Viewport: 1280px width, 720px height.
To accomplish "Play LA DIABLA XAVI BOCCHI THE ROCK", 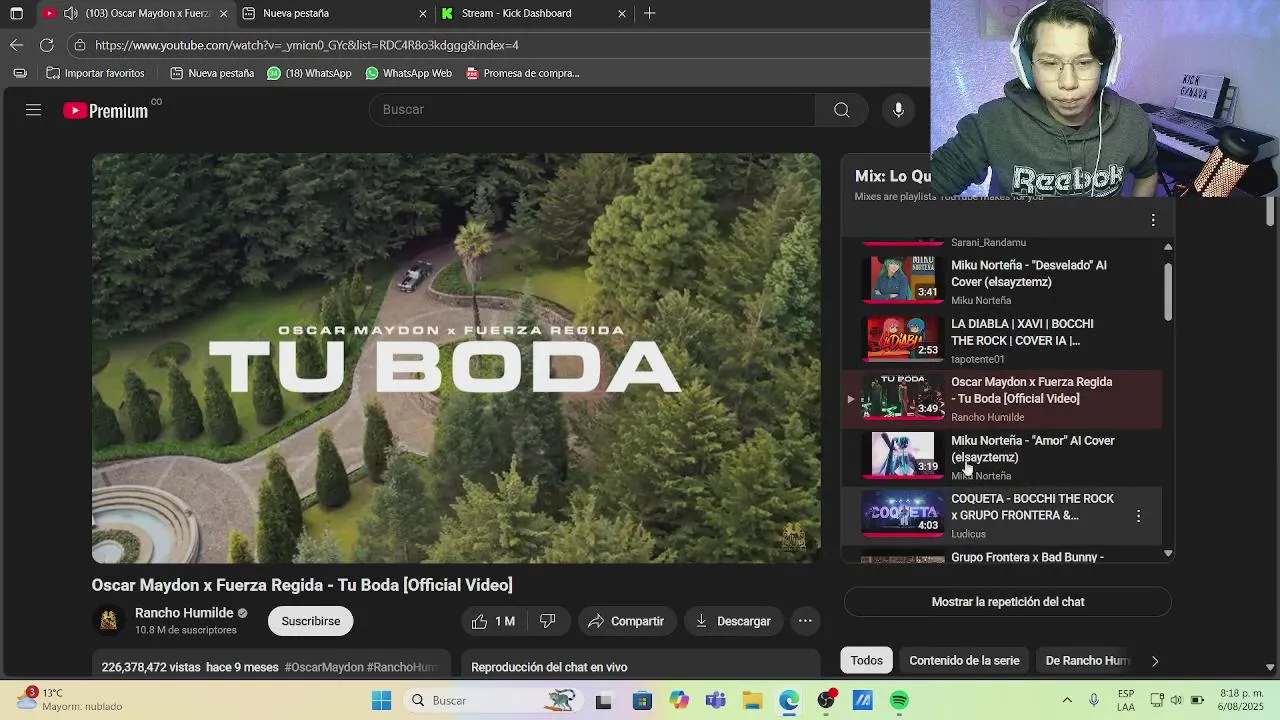I will pyautogui.click(x=1003, y=340).
